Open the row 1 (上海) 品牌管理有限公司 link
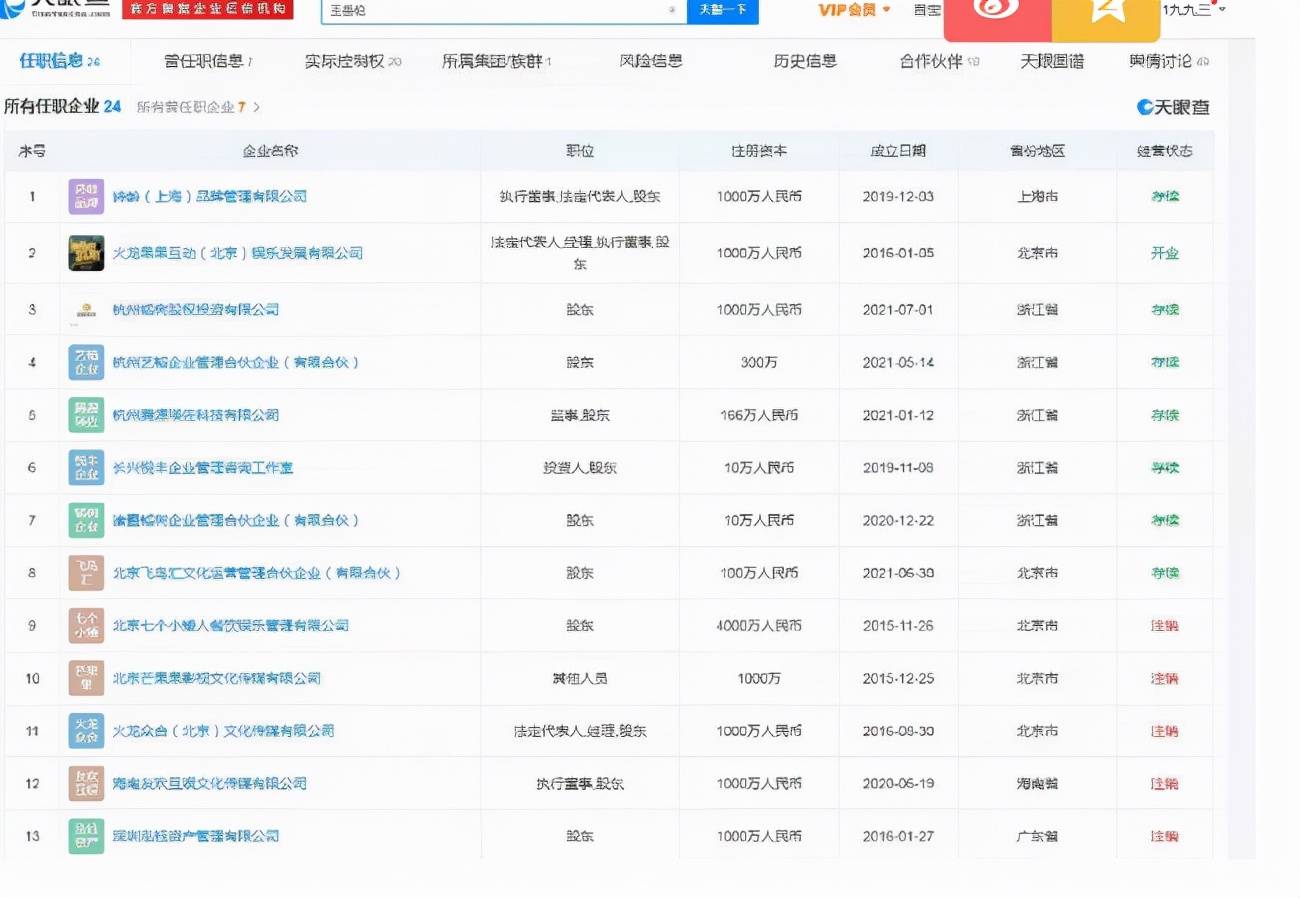1300x898 pixels. coord(209,196)
